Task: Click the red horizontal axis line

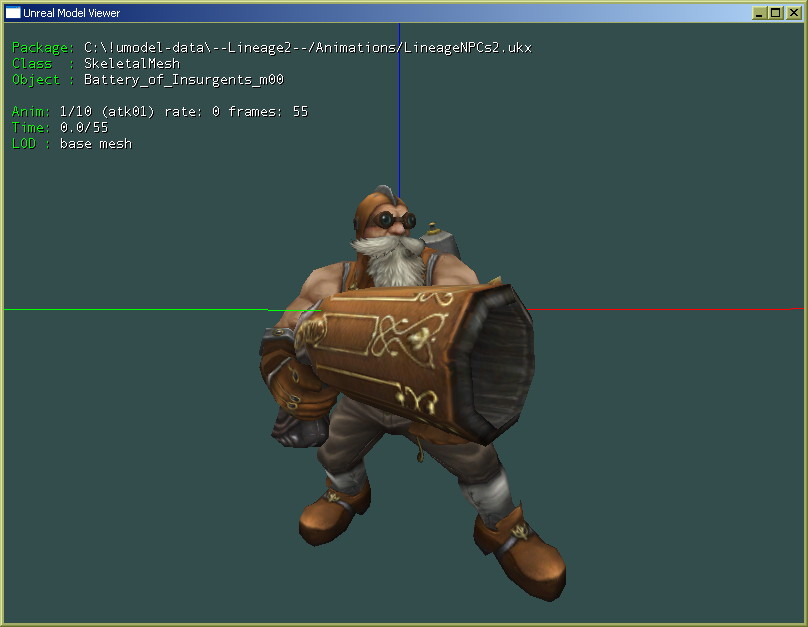Action: click(665, 309)
